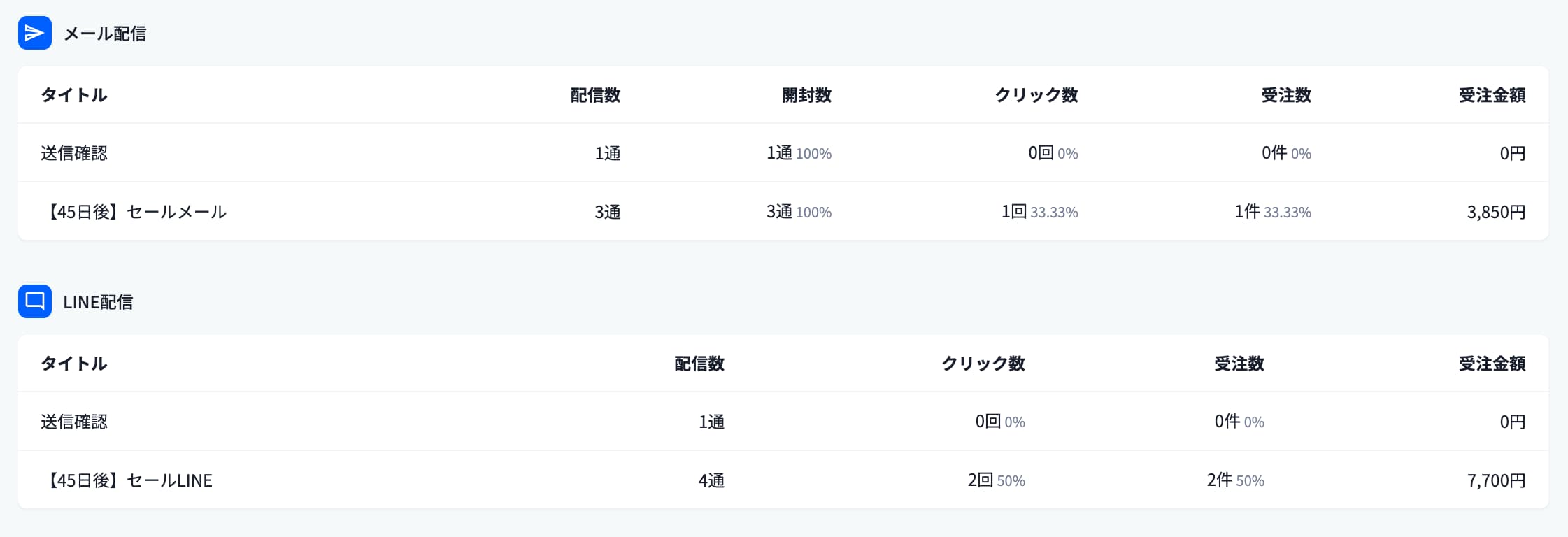Click the LINE delivery chat bubble icon
This screenshot has height=537, width=1568.
coord(35,301)
